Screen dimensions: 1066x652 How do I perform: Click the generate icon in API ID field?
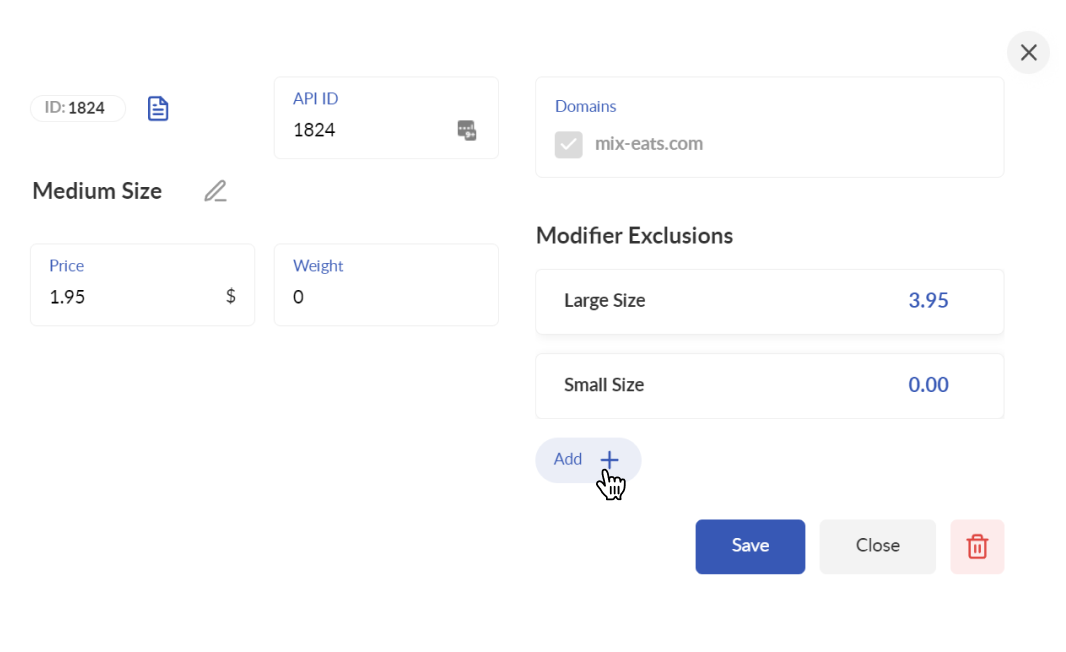466,131
